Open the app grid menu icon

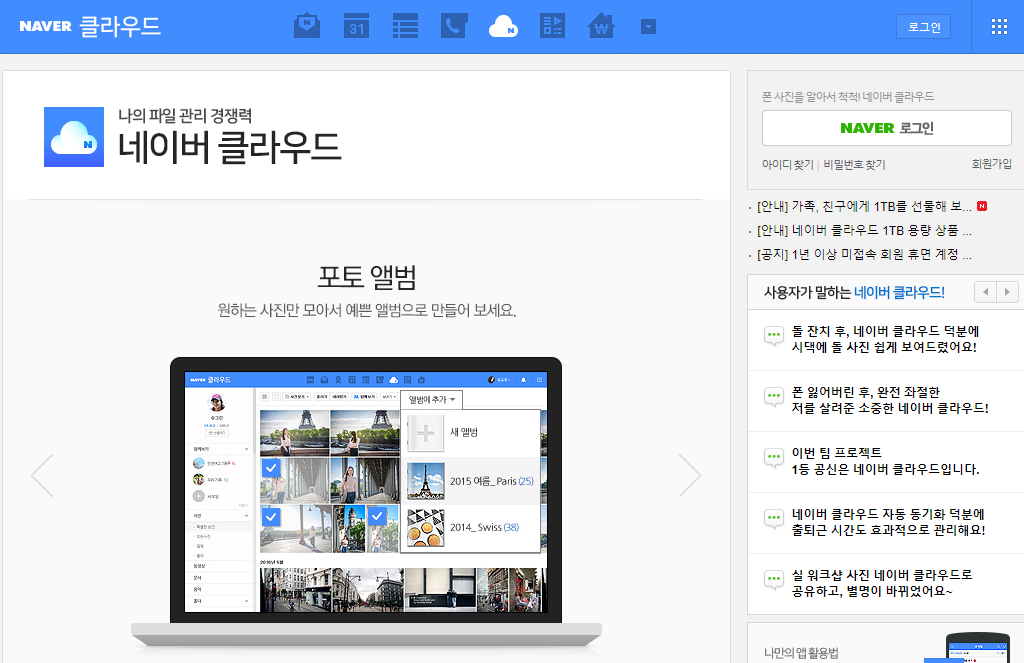tap(999, 27)
